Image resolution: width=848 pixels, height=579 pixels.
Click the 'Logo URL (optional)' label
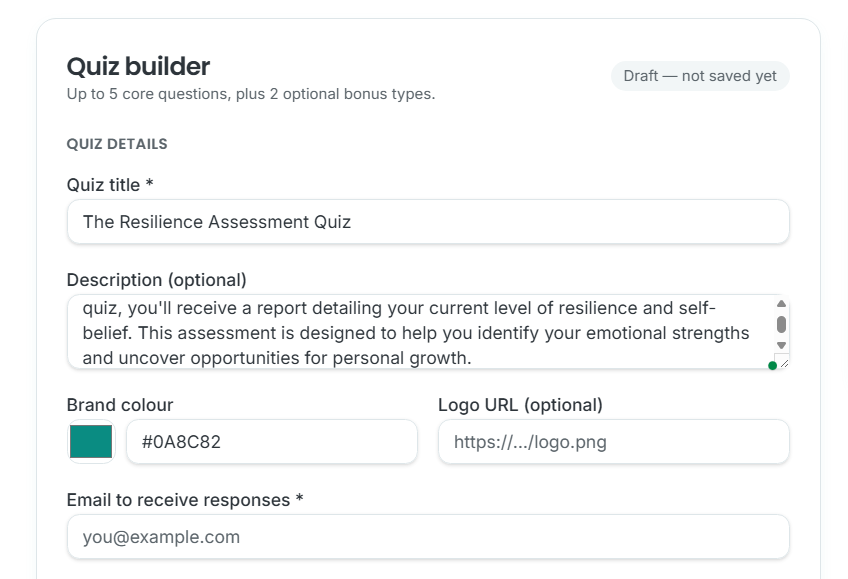[x=520, y=405]
